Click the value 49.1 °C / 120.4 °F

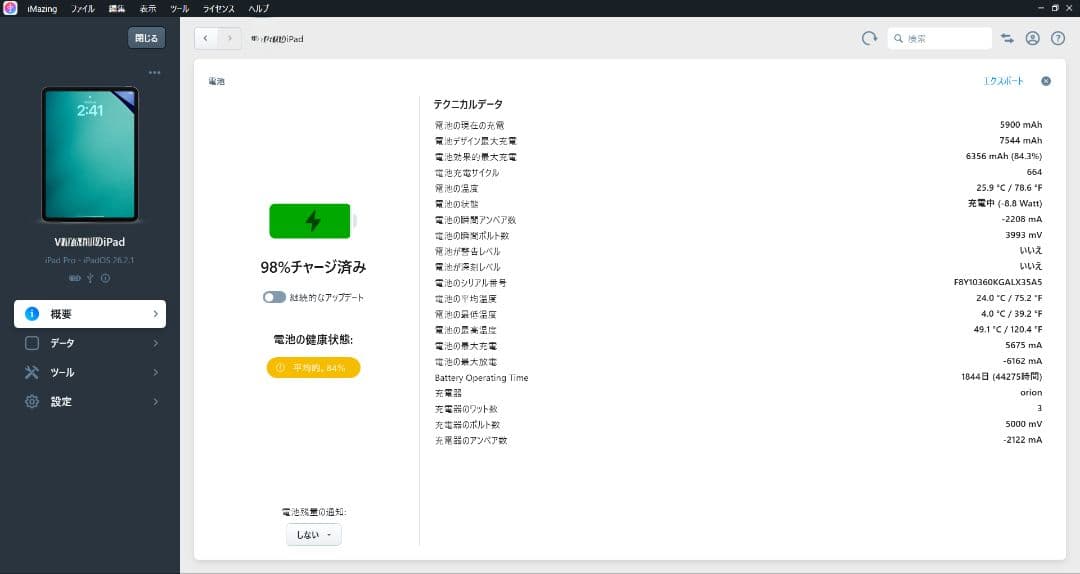[1008, 329]
